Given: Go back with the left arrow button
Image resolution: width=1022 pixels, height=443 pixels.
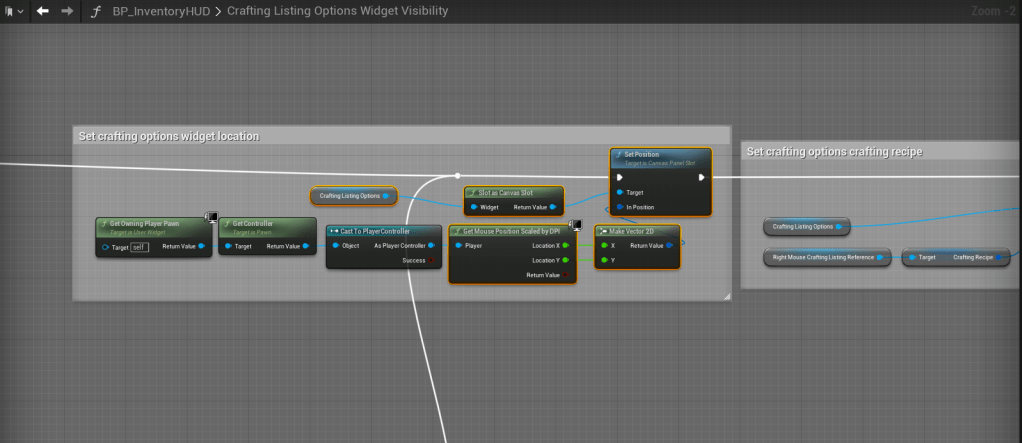Looking at the screenshot, I should (43, 11).
